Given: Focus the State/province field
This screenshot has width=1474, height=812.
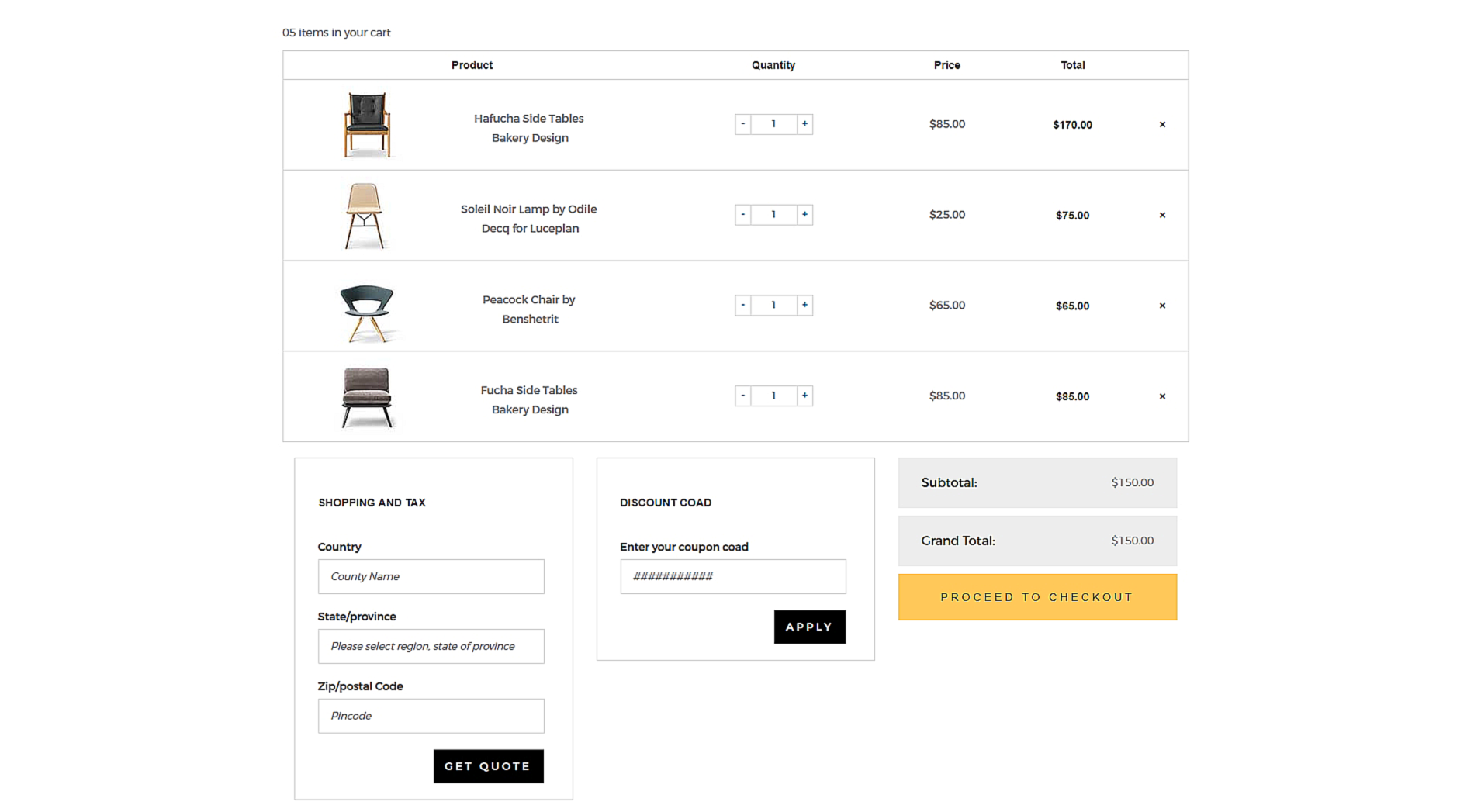Looking at the screenshot, I should click(431, 646).
